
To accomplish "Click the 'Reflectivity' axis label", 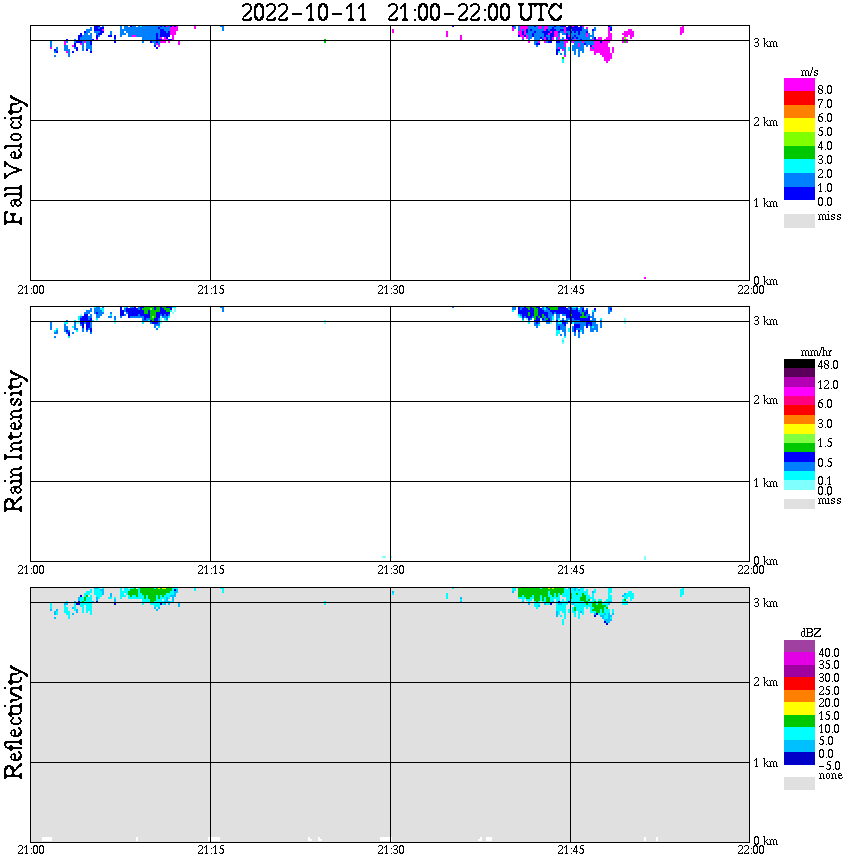I will 14,722.
